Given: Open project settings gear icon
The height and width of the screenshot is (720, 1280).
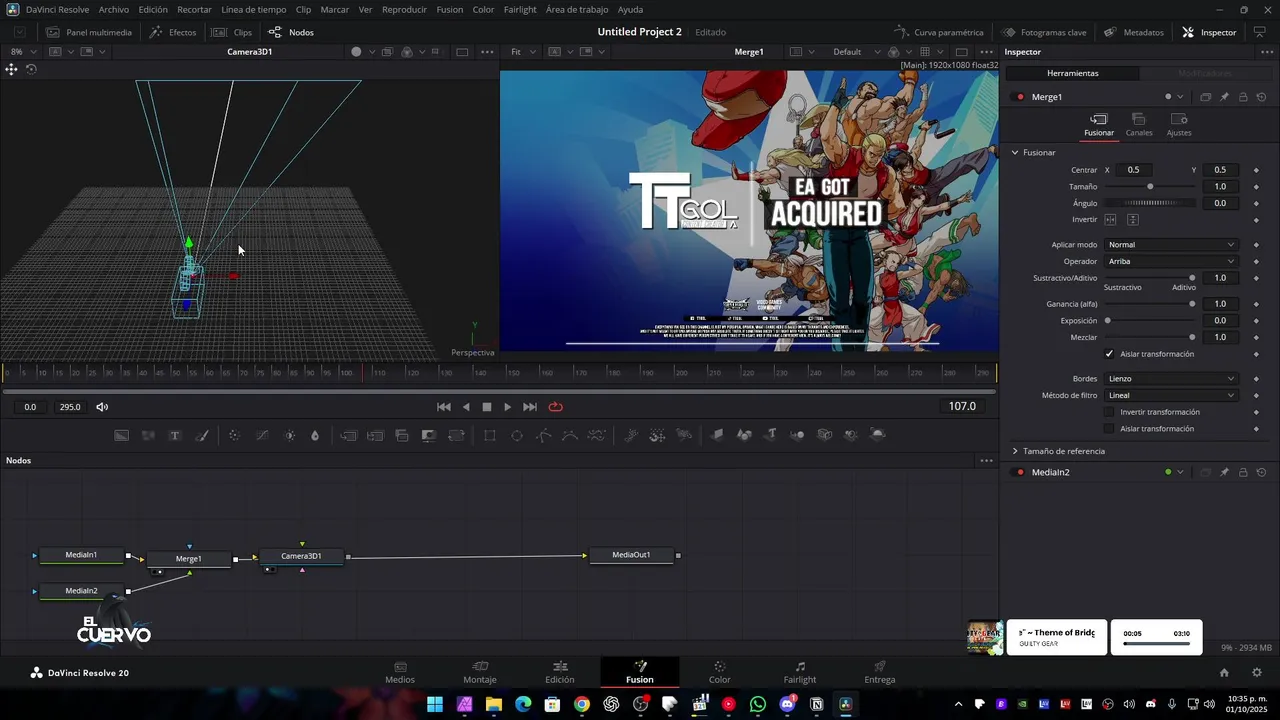Looking at the screenshot, I should [x=1257, y=673].
